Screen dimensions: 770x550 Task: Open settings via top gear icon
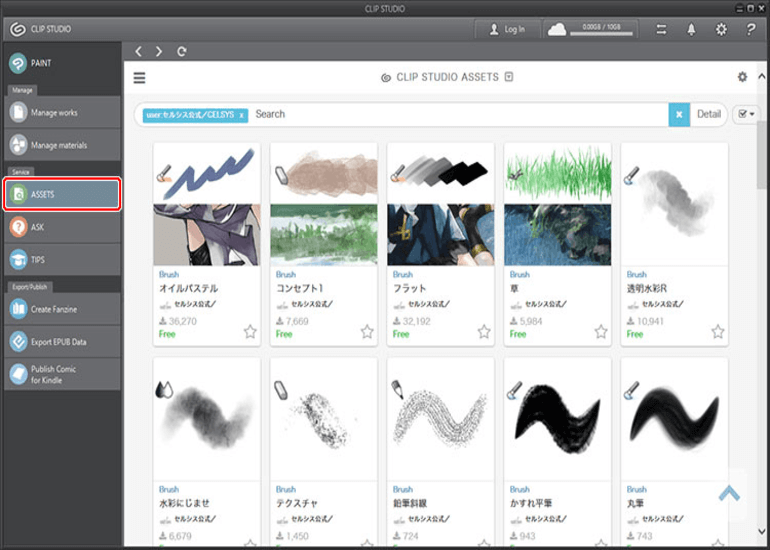coord(721,29)
